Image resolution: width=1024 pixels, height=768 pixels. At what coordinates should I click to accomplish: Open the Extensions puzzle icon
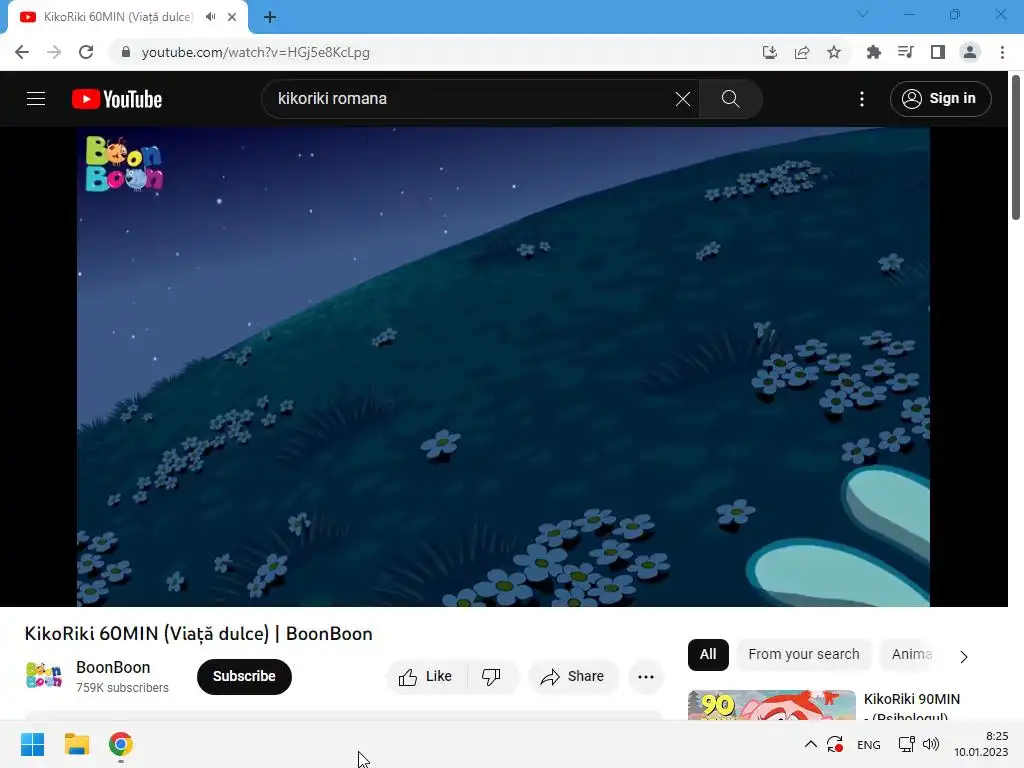coord(873,52)
